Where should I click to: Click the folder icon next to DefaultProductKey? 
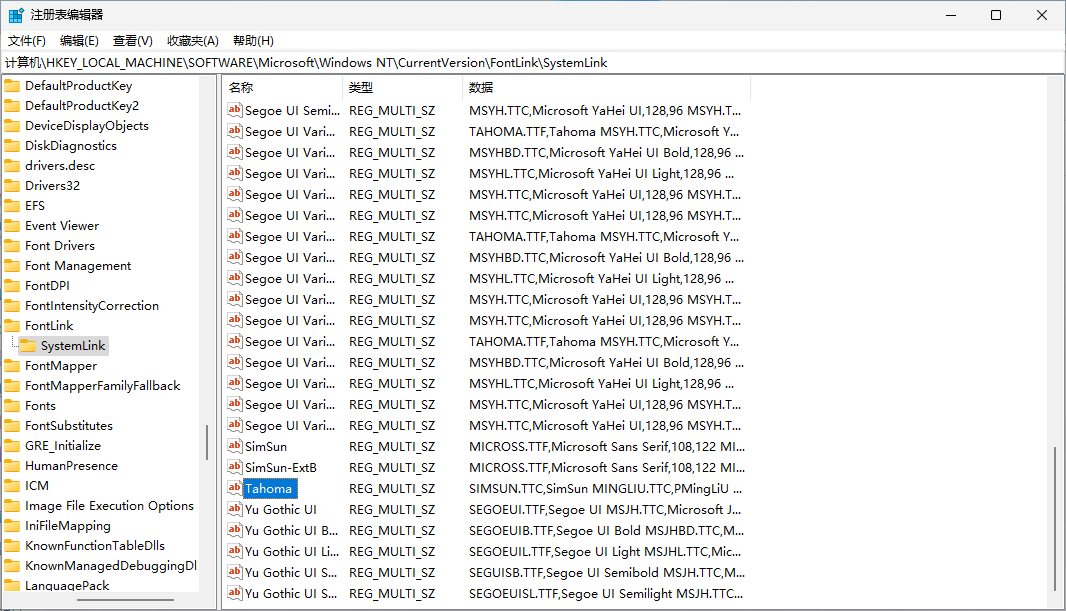click(x=12, y=86)
